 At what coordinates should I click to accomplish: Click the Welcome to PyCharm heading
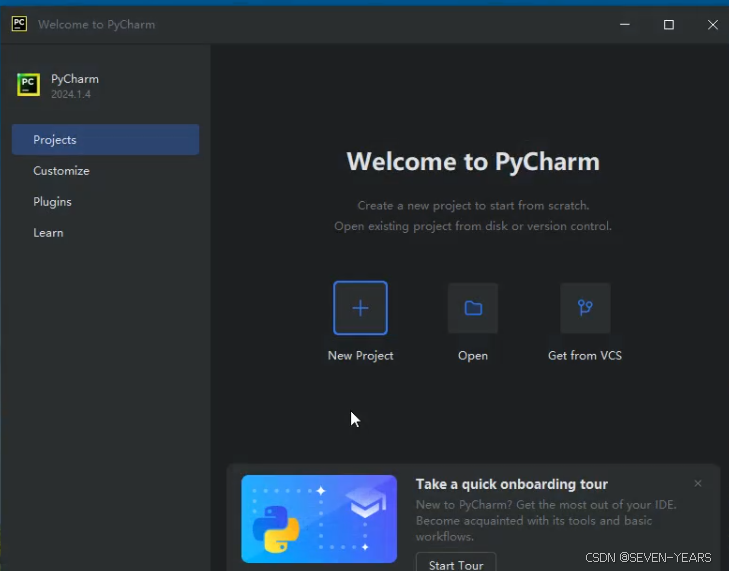(473, 161)
